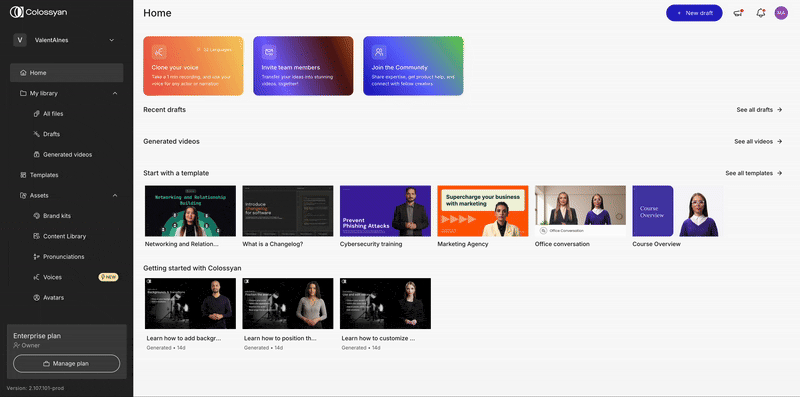Viewport: 800px width, 397px height.
Task: Select Networking and Relationship Building template thumbnail
Action: coord(190,211)
